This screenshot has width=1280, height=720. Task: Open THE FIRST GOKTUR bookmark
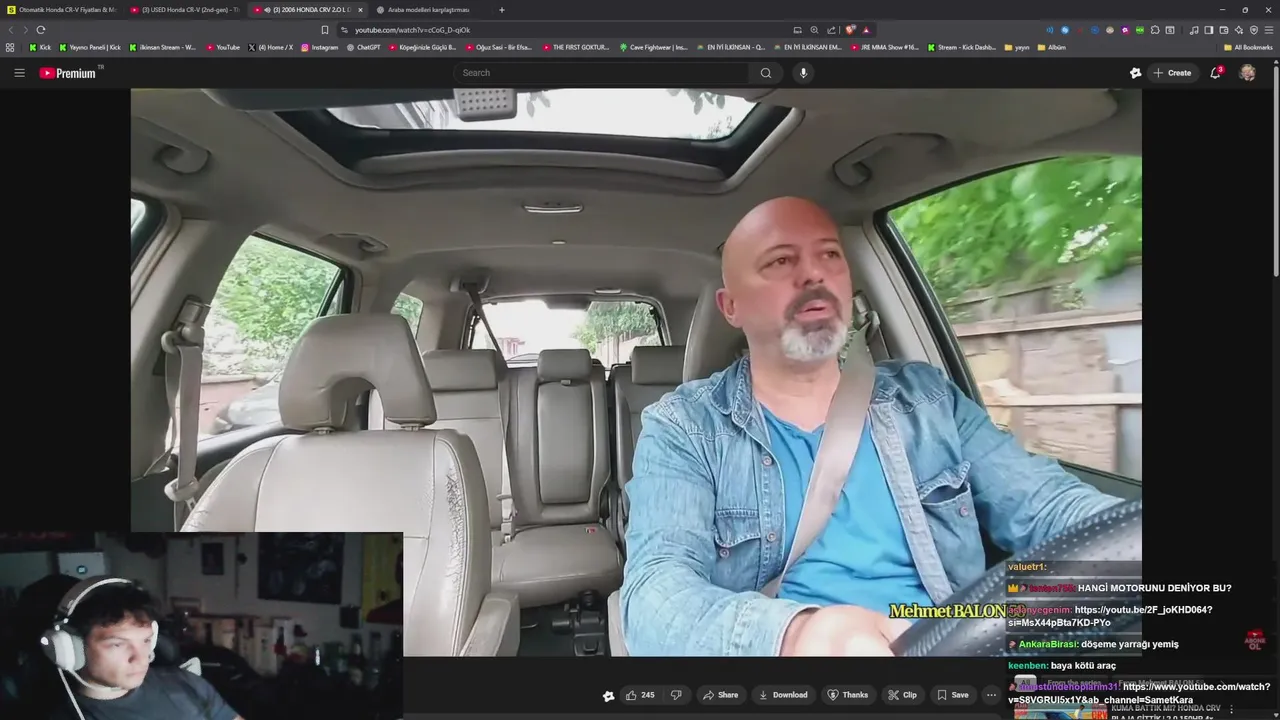pos(576,47)
